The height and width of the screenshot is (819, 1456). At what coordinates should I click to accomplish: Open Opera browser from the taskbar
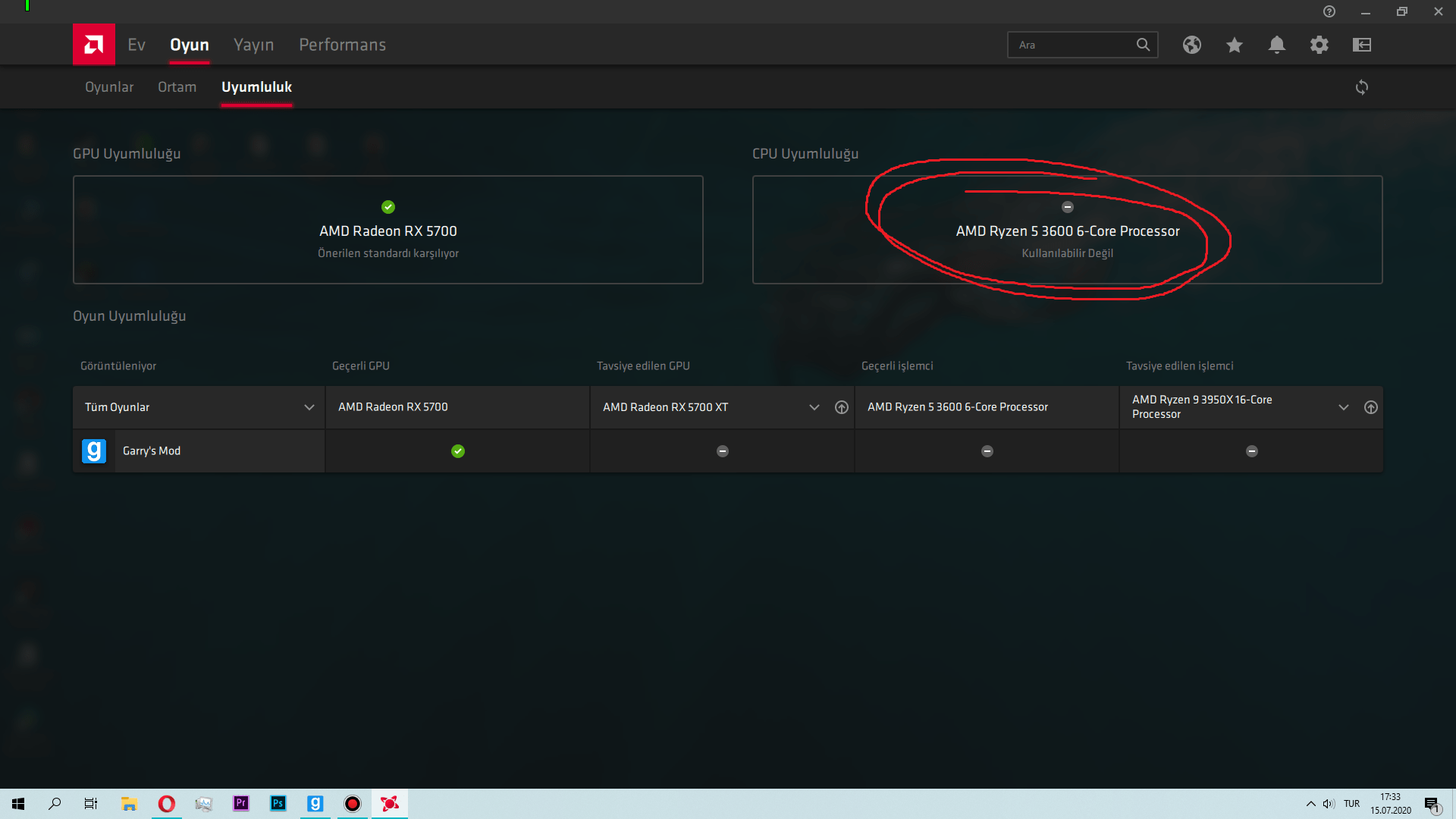[166, 804]
